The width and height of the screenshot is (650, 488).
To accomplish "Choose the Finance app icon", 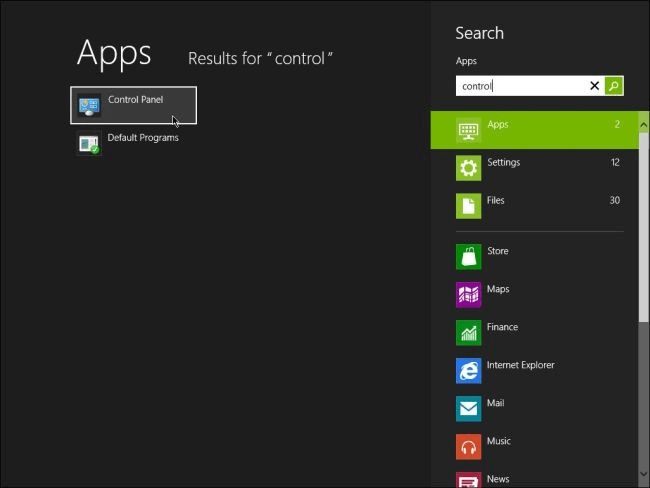I will pos(468,332).
